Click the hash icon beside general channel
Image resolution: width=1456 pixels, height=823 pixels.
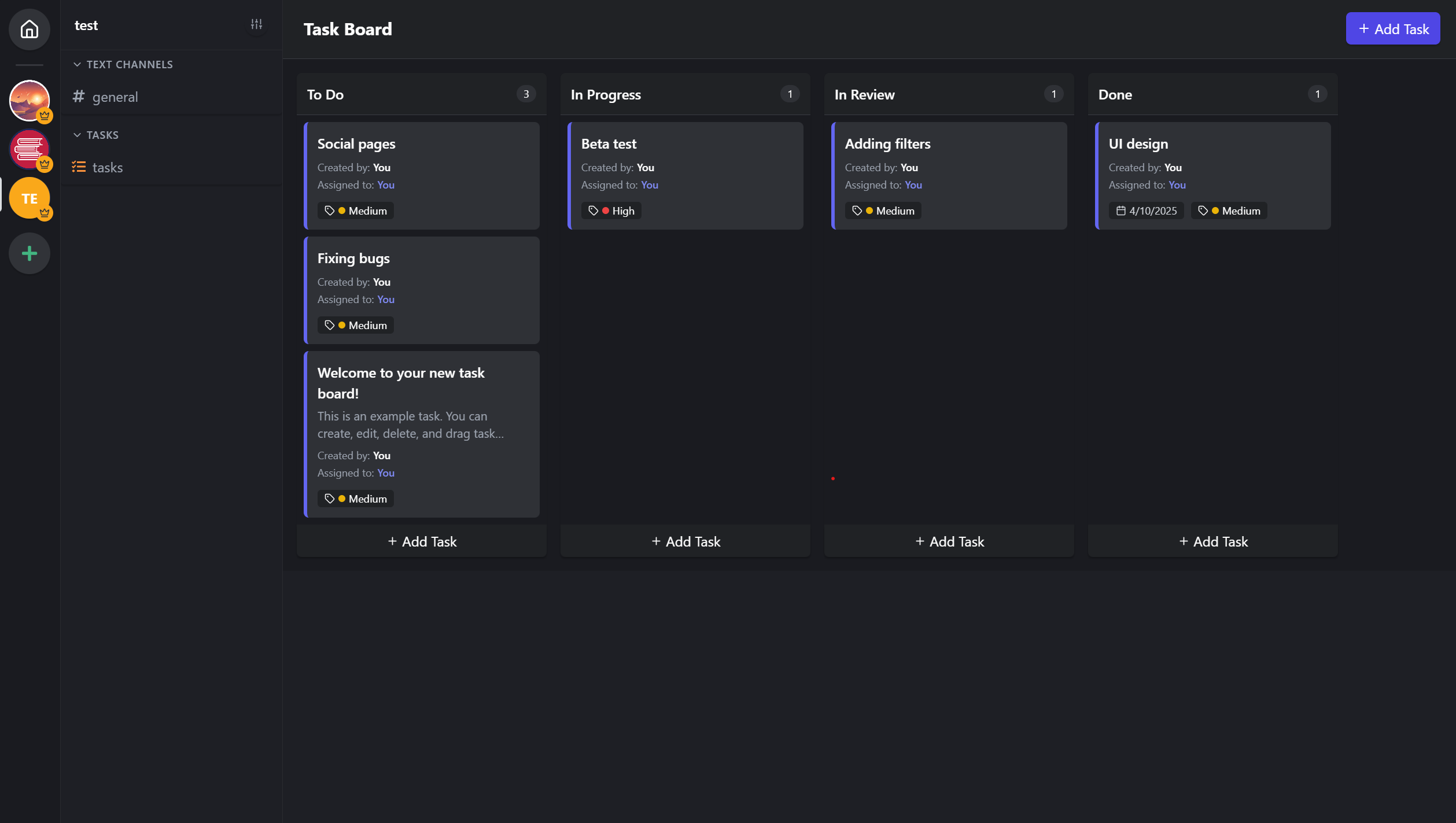point(79,97)
